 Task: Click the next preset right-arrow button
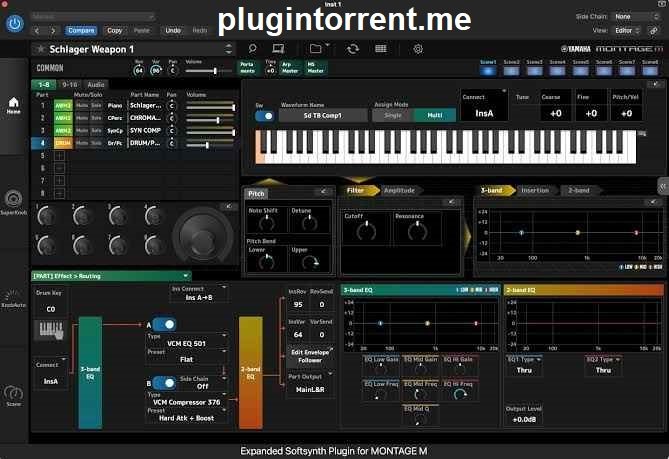pyautogui.click(x=53, y=31)
